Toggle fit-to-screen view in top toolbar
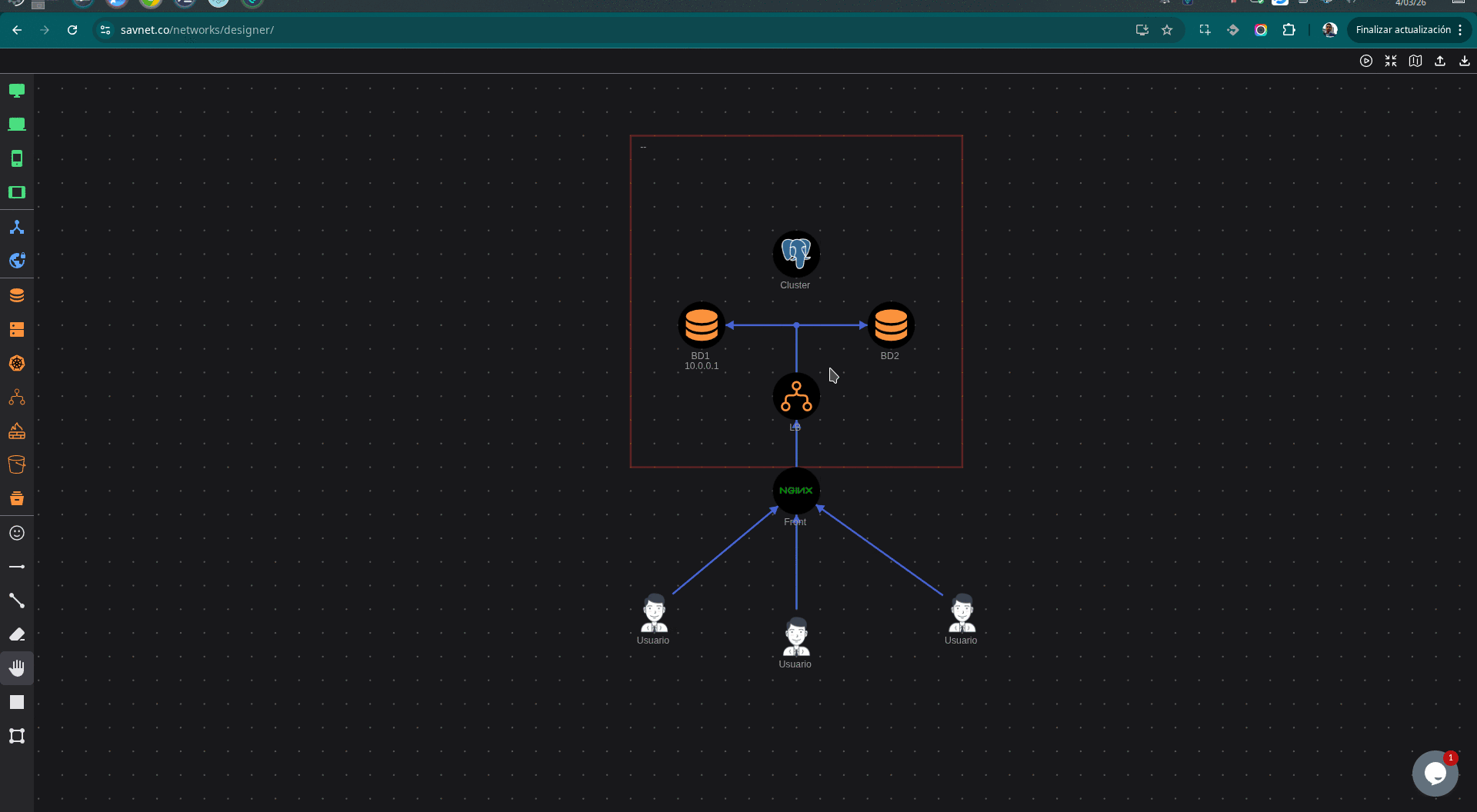Image resolution: width=1477 pixels, height=812 pixels. click(1391, 61)
